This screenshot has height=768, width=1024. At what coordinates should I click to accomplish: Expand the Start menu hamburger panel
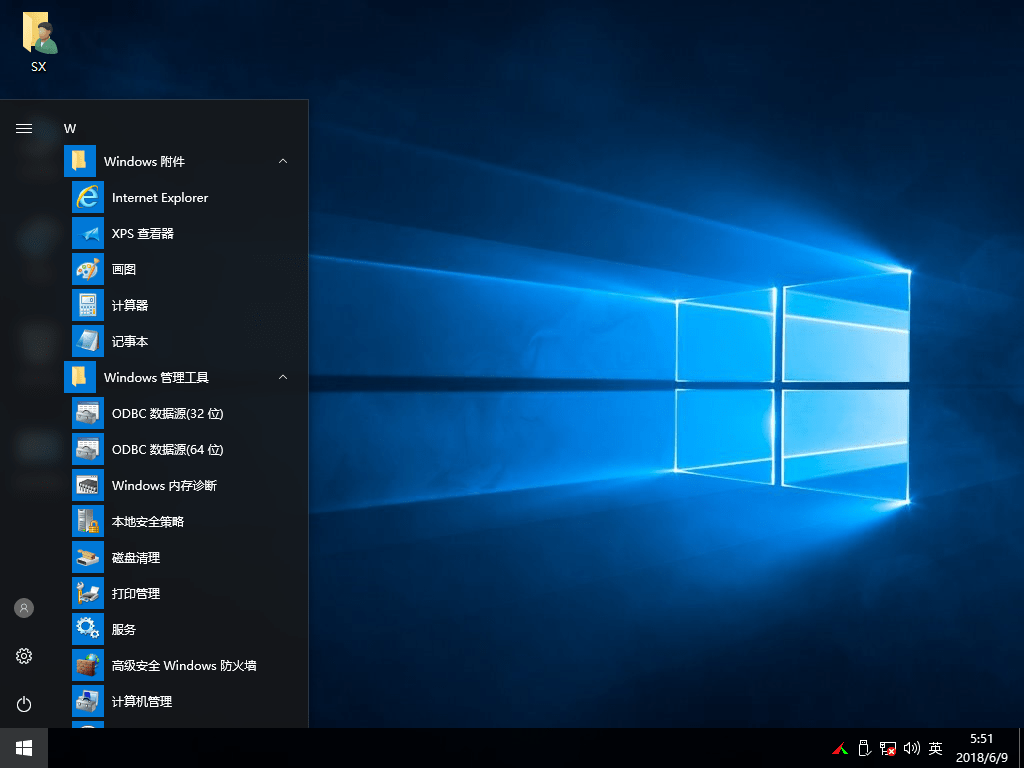tap(23, 128)
